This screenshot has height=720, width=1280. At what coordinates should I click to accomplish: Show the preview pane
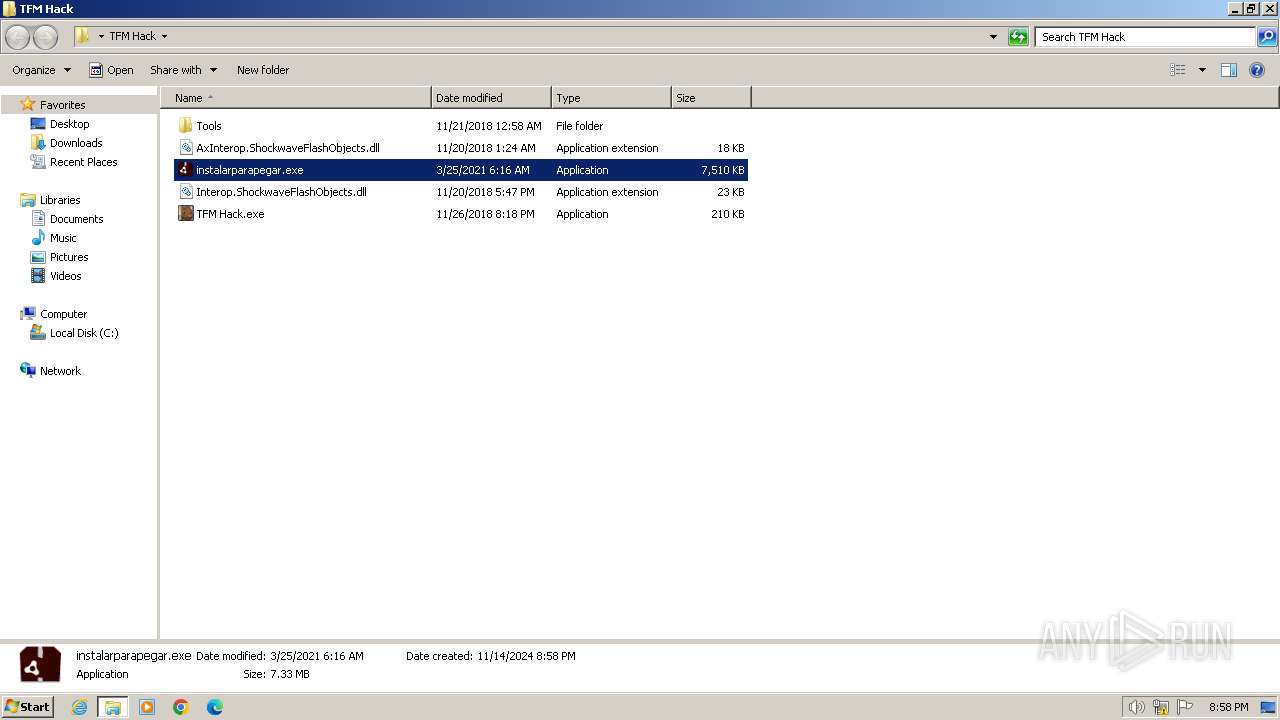[x=1229, y=70]
